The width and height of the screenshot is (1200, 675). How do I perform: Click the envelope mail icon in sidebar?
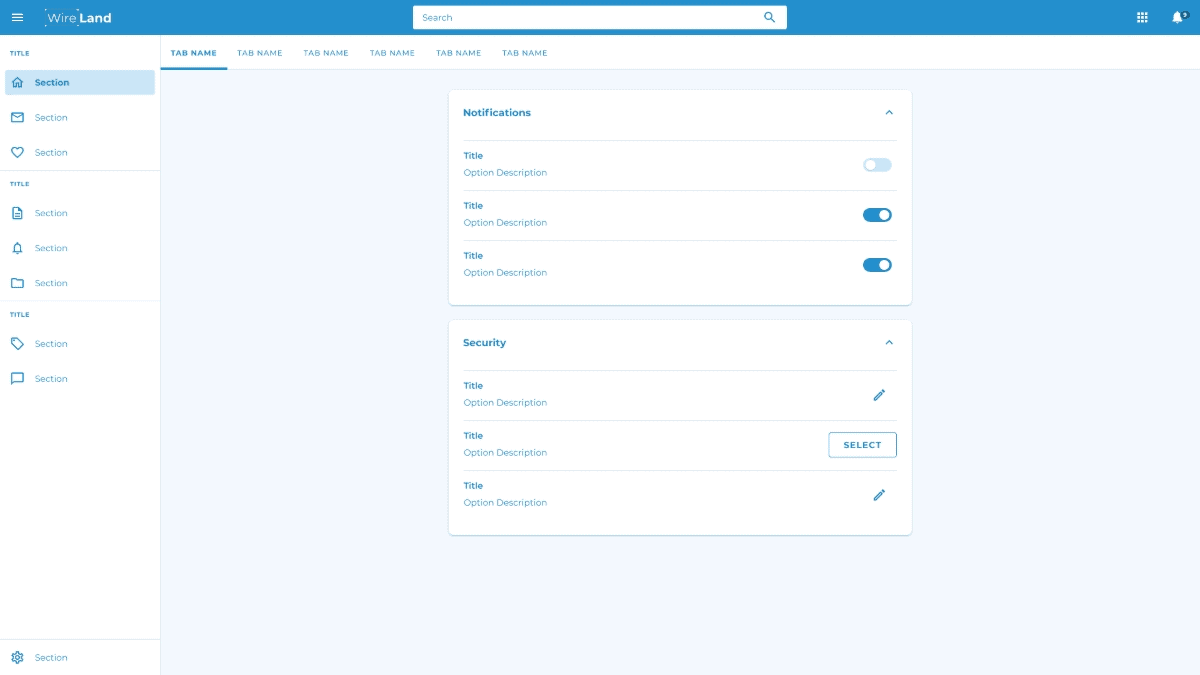(17, 118)
